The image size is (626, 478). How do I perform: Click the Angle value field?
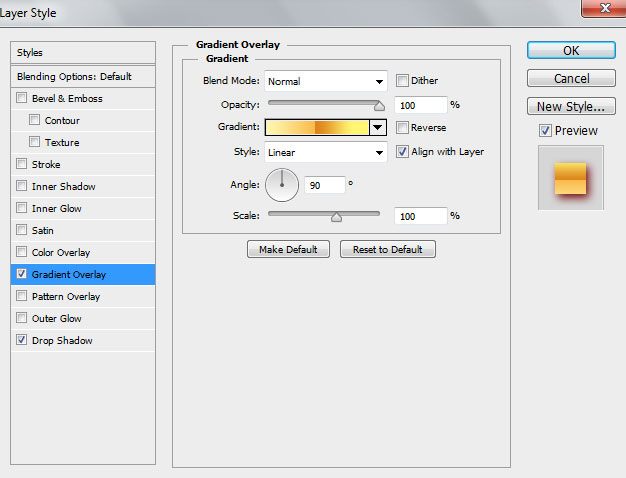325,185
